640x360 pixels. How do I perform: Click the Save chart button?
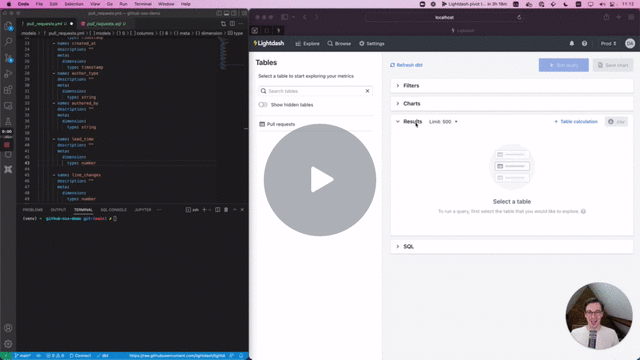(x=613, y=65)
